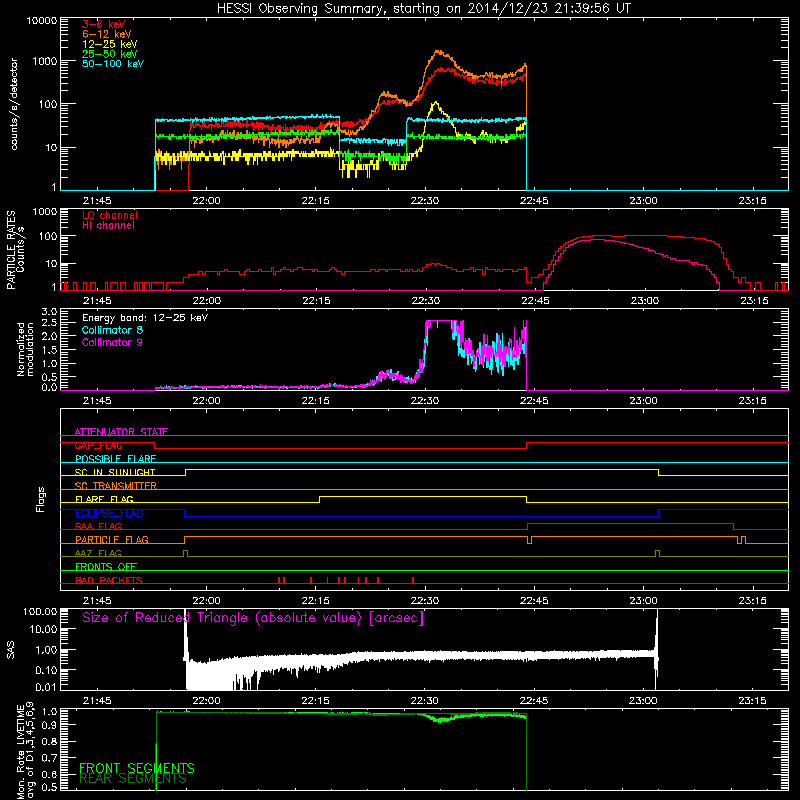The height and width of the screenshot is (800, 800).
Task: Click the Size of Reduced Triangle caption
Action: tap(253, 618)
